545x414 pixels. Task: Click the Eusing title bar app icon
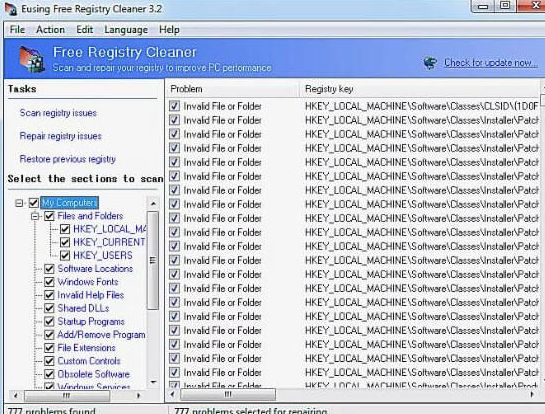click(x=11, y=9)
